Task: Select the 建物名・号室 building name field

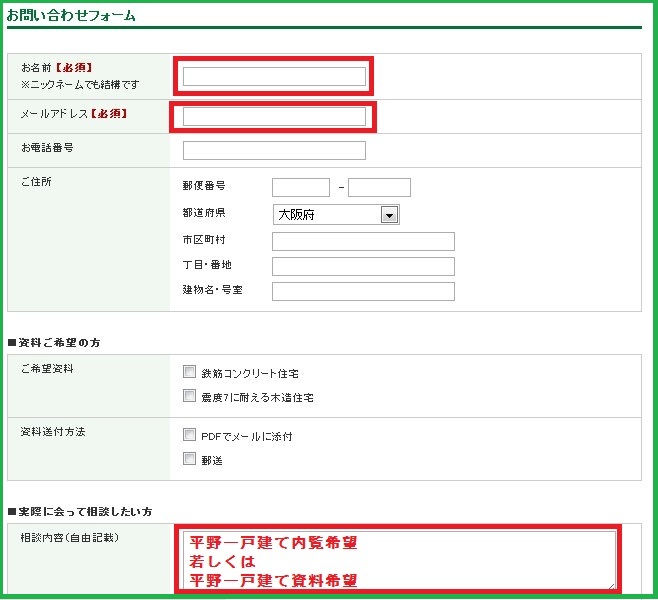Action: 363,291
